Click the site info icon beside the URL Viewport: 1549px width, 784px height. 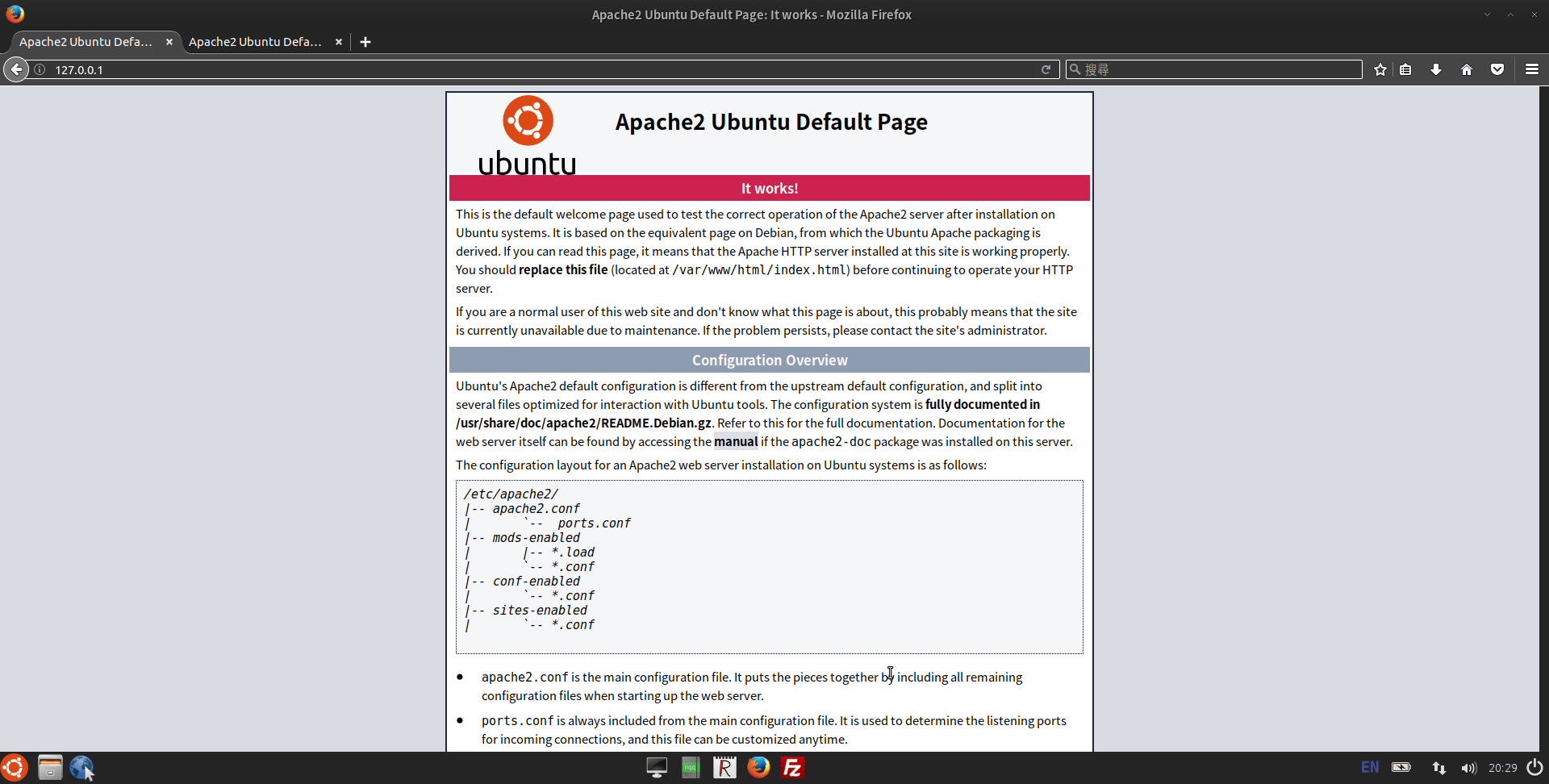coord(40,69)
